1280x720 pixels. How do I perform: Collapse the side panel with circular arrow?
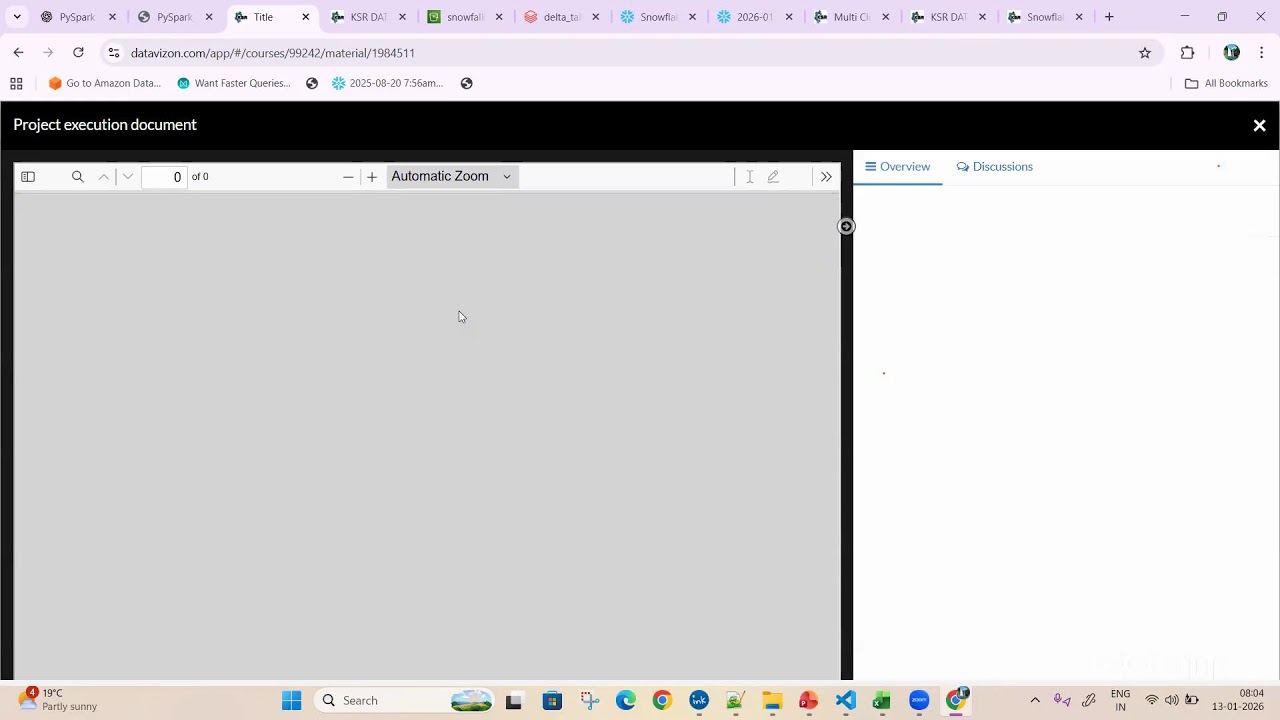[x=846, y=227]
